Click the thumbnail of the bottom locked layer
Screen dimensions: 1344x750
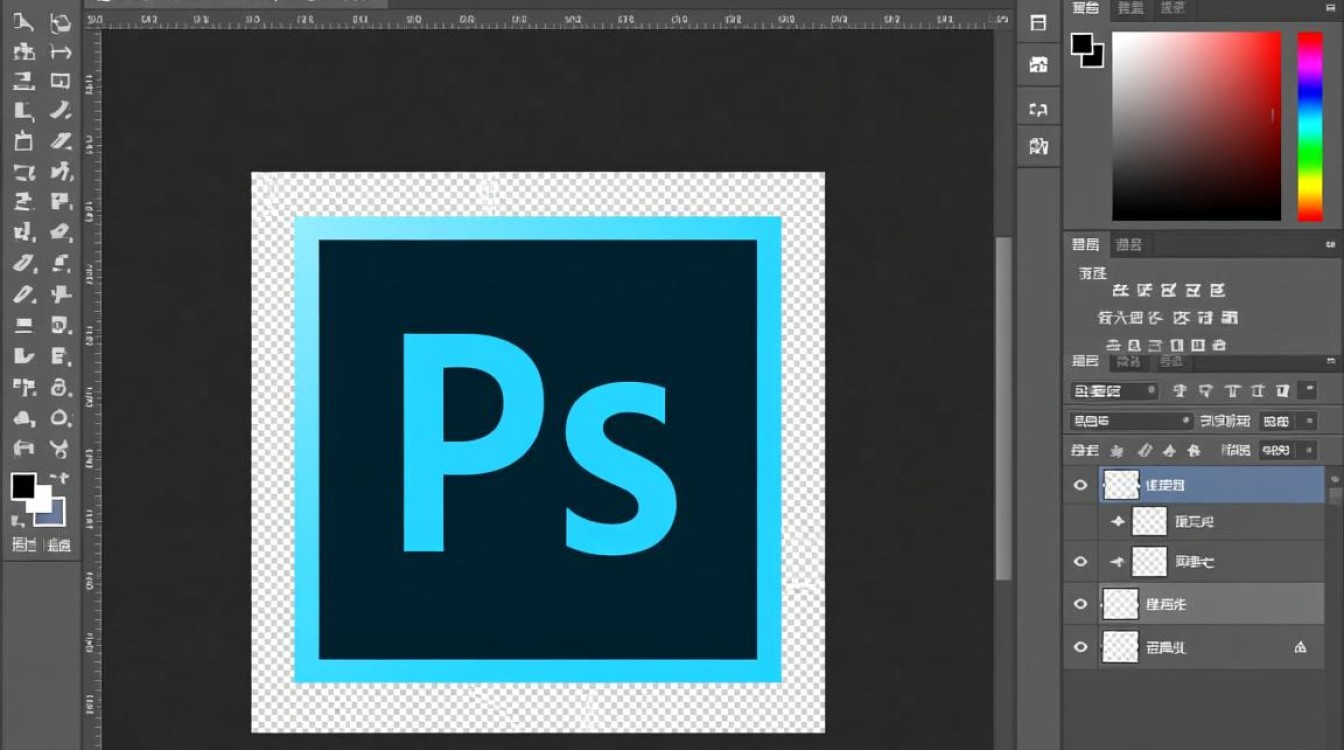(x=1121, y=647)
